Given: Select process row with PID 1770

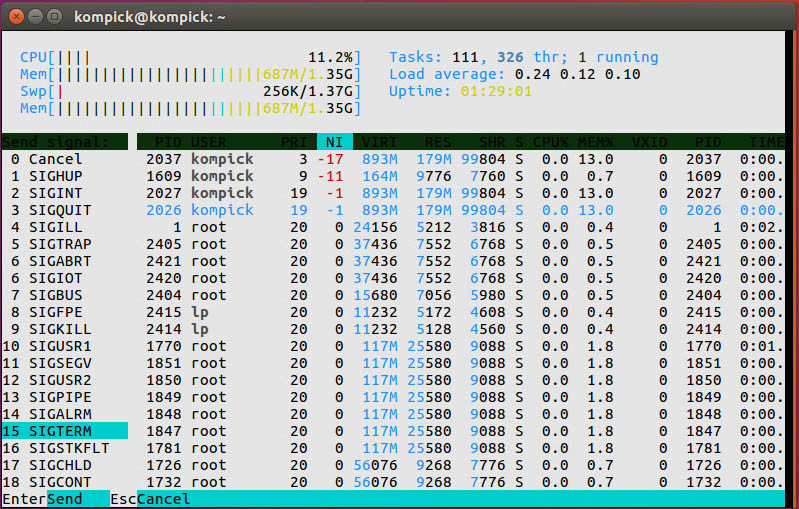Looking at the screenshot, I should coord(461,346).
